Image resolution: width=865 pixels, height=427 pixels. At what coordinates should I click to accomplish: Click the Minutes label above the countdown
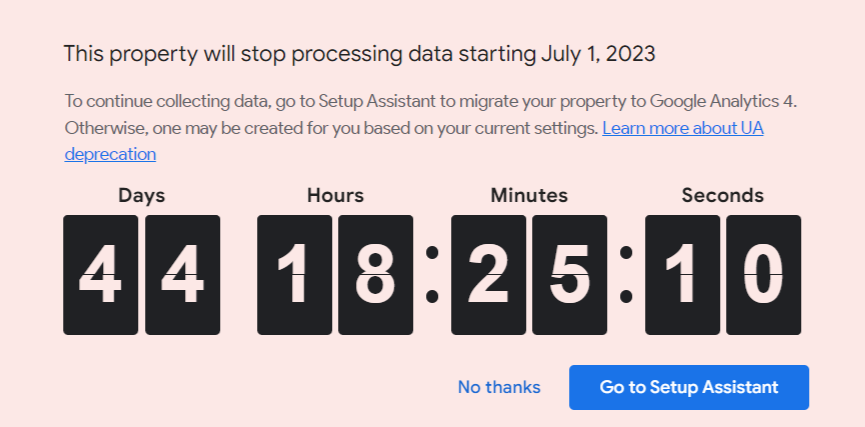[529, 196]
